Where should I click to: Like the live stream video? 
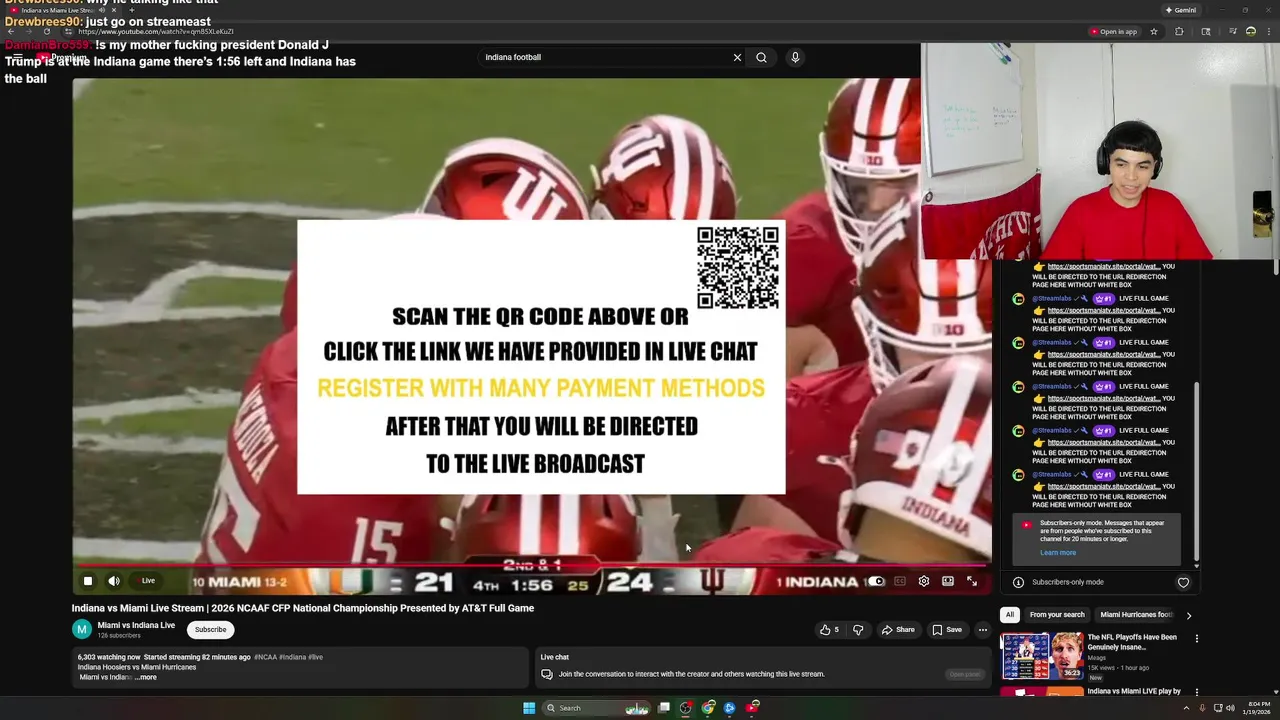point(830,630)
